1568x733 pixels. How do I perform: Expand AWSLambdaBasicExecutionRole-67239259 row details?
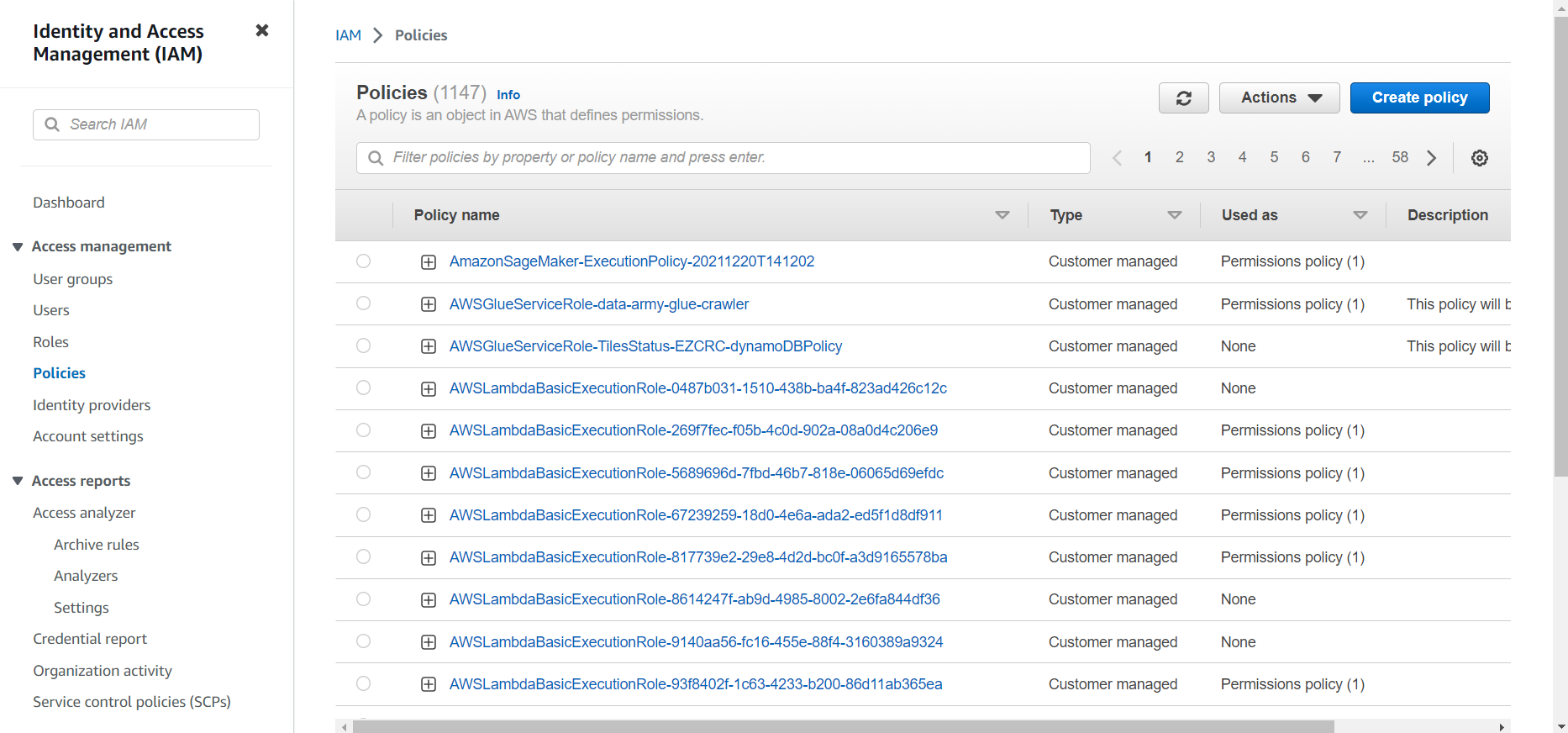[x=429, y=515]
